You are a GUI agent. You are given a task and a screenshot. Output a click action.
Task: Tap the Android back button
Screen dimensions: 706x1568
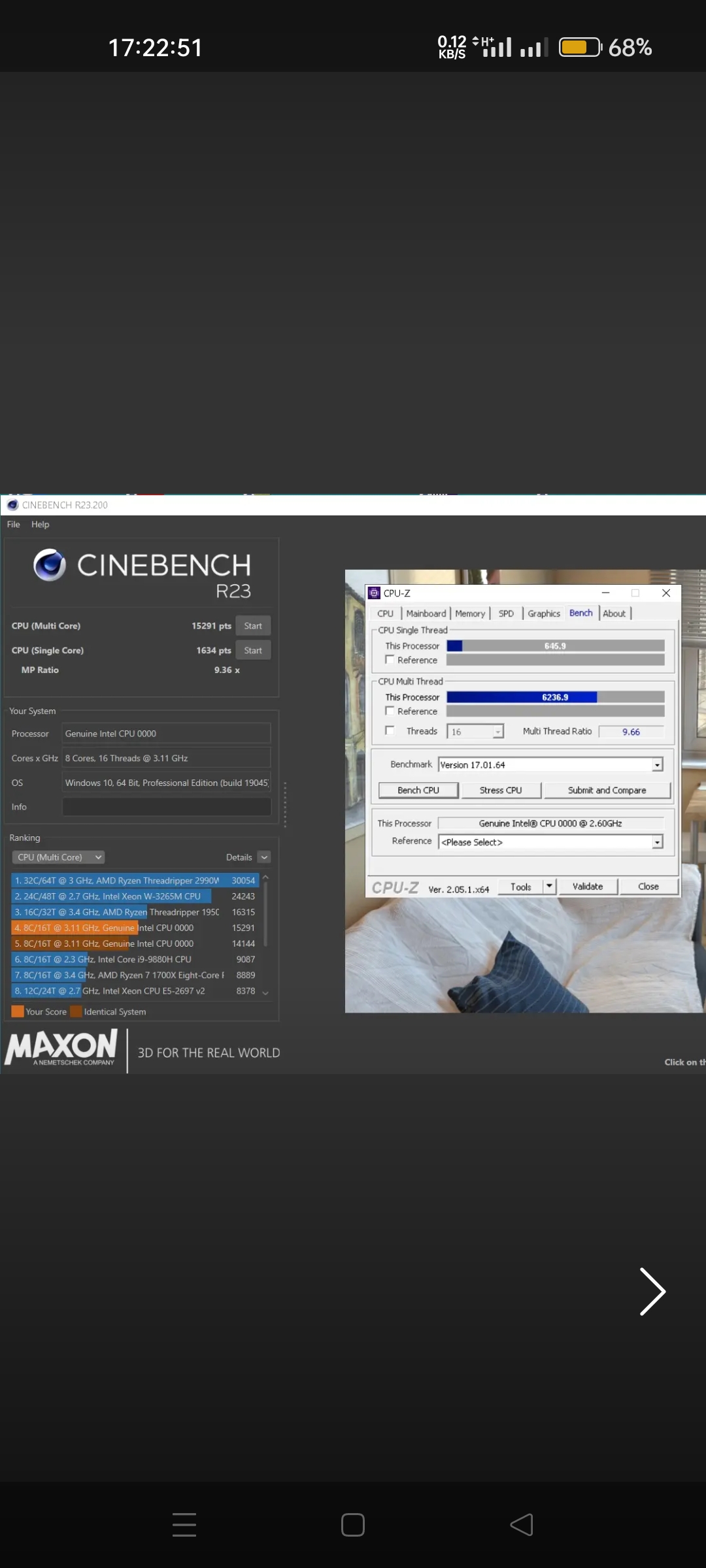pyautogui.click(x=522, y=1525)
